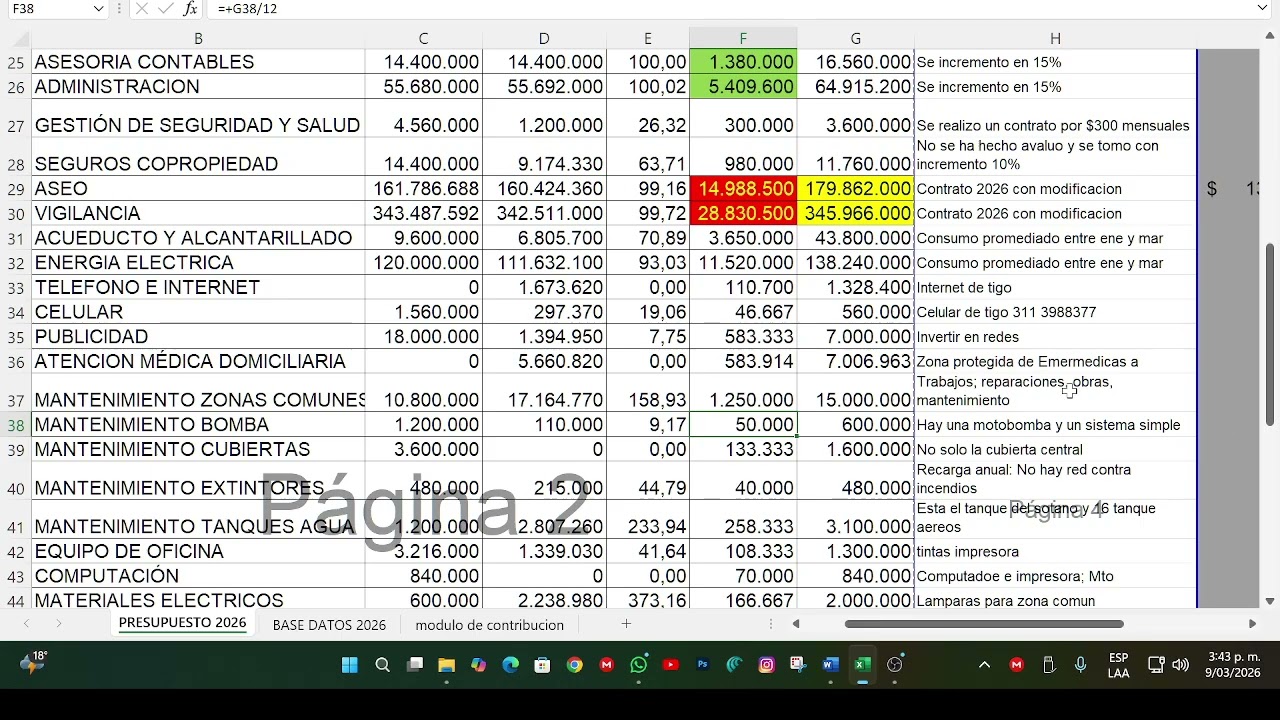Open the clock showing 3:43 p. m.
1280x720 pixels.
coord(1233,665)
